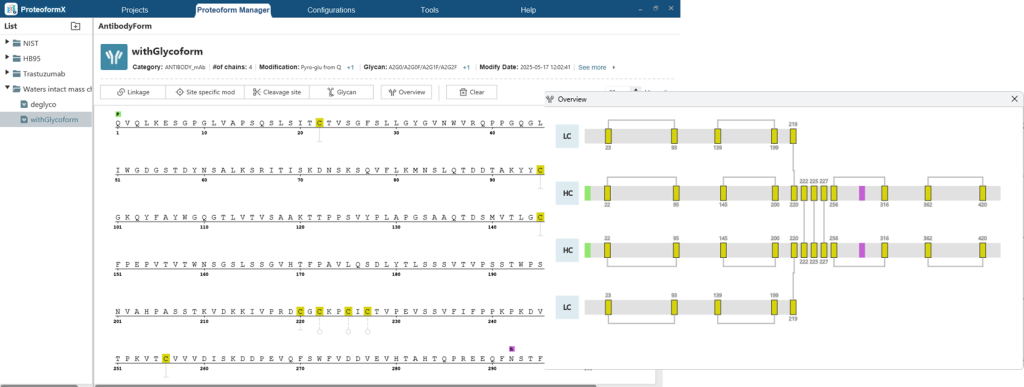Switch to the Projects tab
This screenshot has width=1024, height=387.
[135, 10]
